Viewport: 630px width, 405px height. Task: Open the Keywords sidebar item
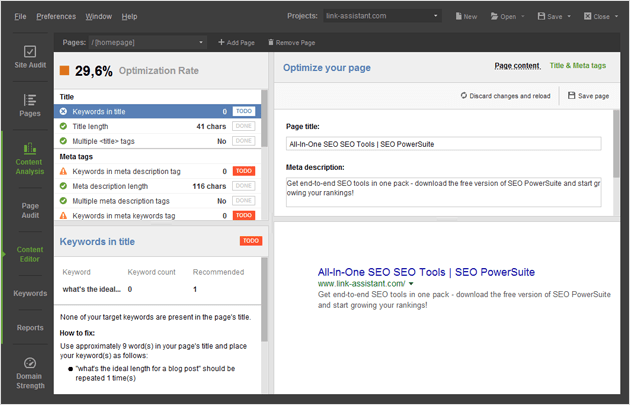30,293
